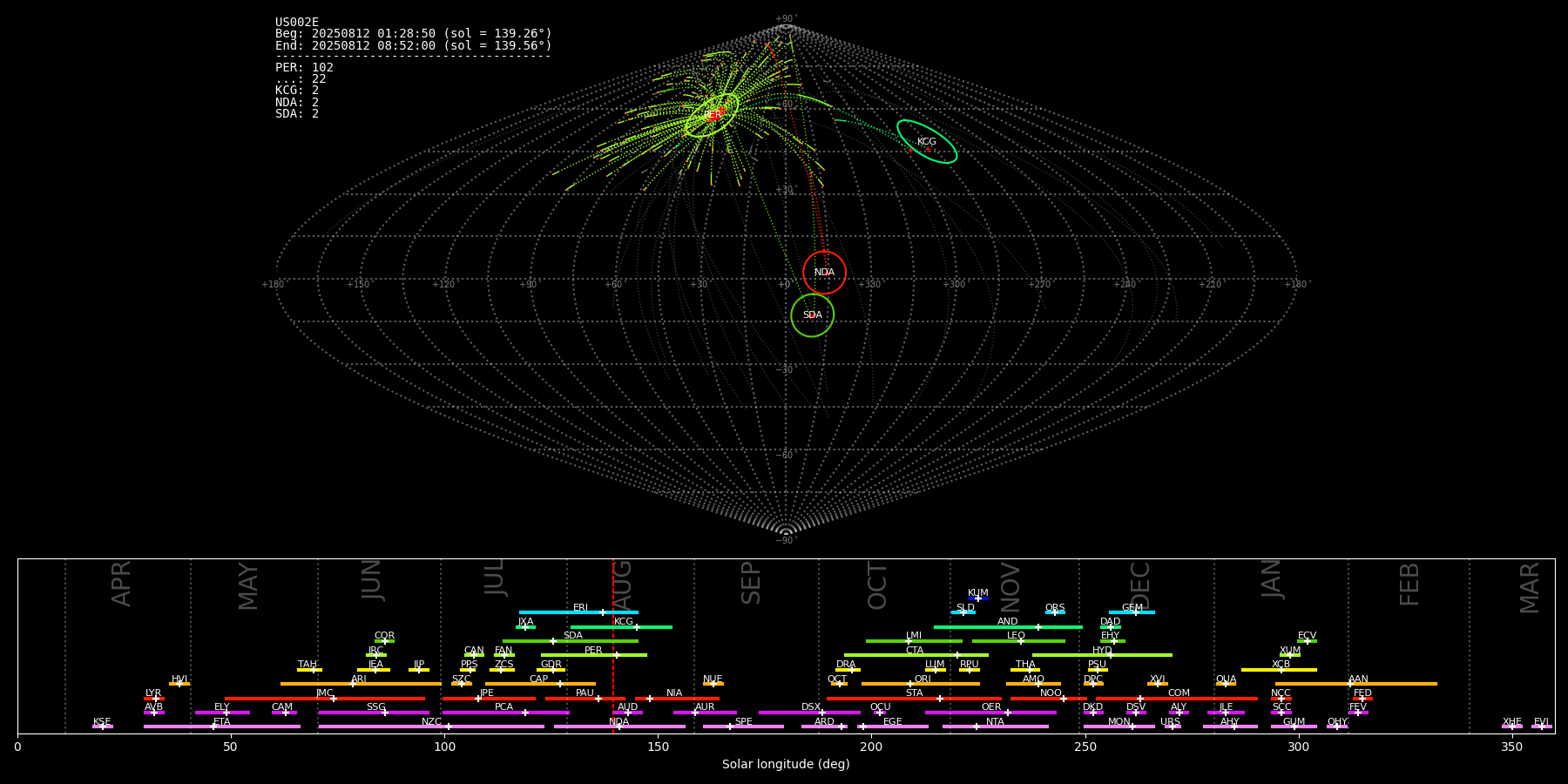The height and width of the screenshot is (784, 1568).
Task: Click the OCT month label in timeline
Action: (x=877, y=585)
